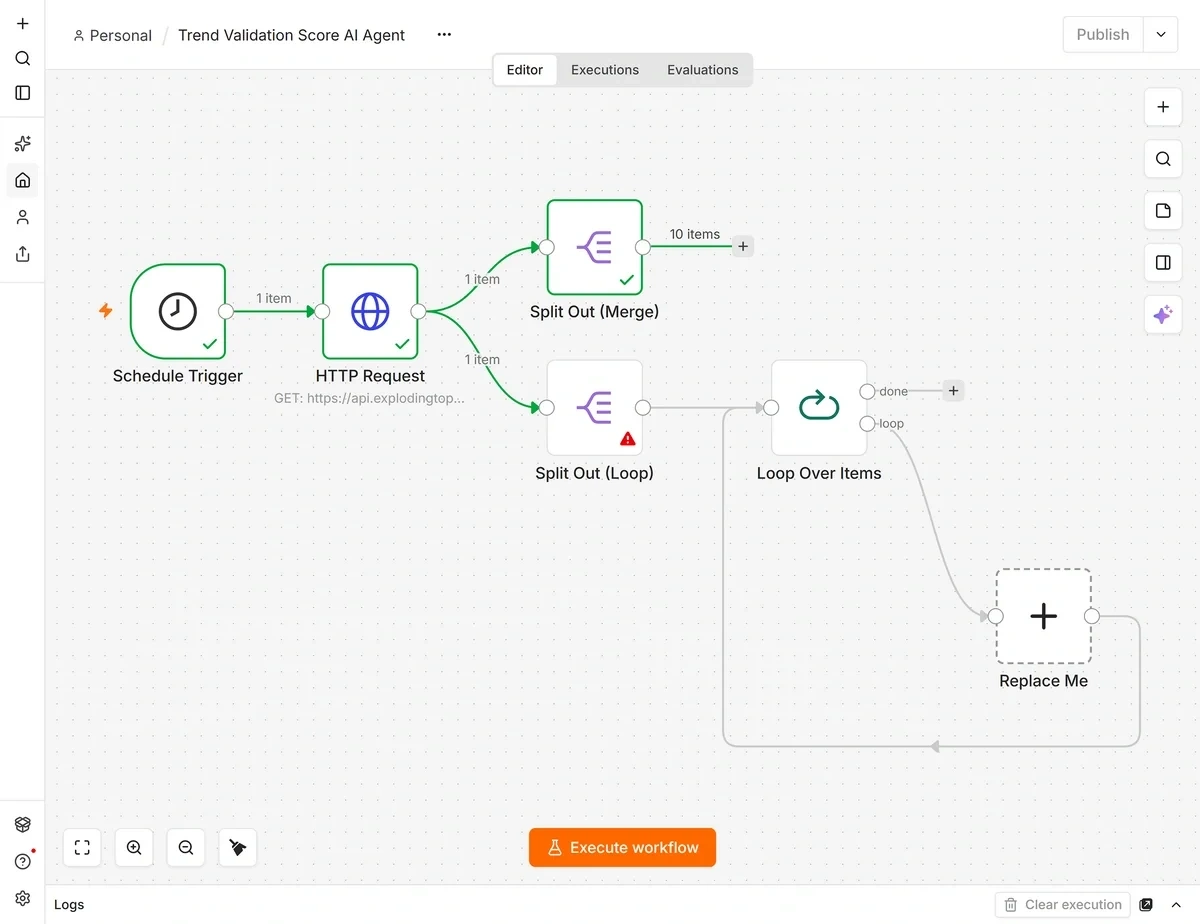Click the add node plus button on canvas right
The image size is (1200, 924).
1163,107
